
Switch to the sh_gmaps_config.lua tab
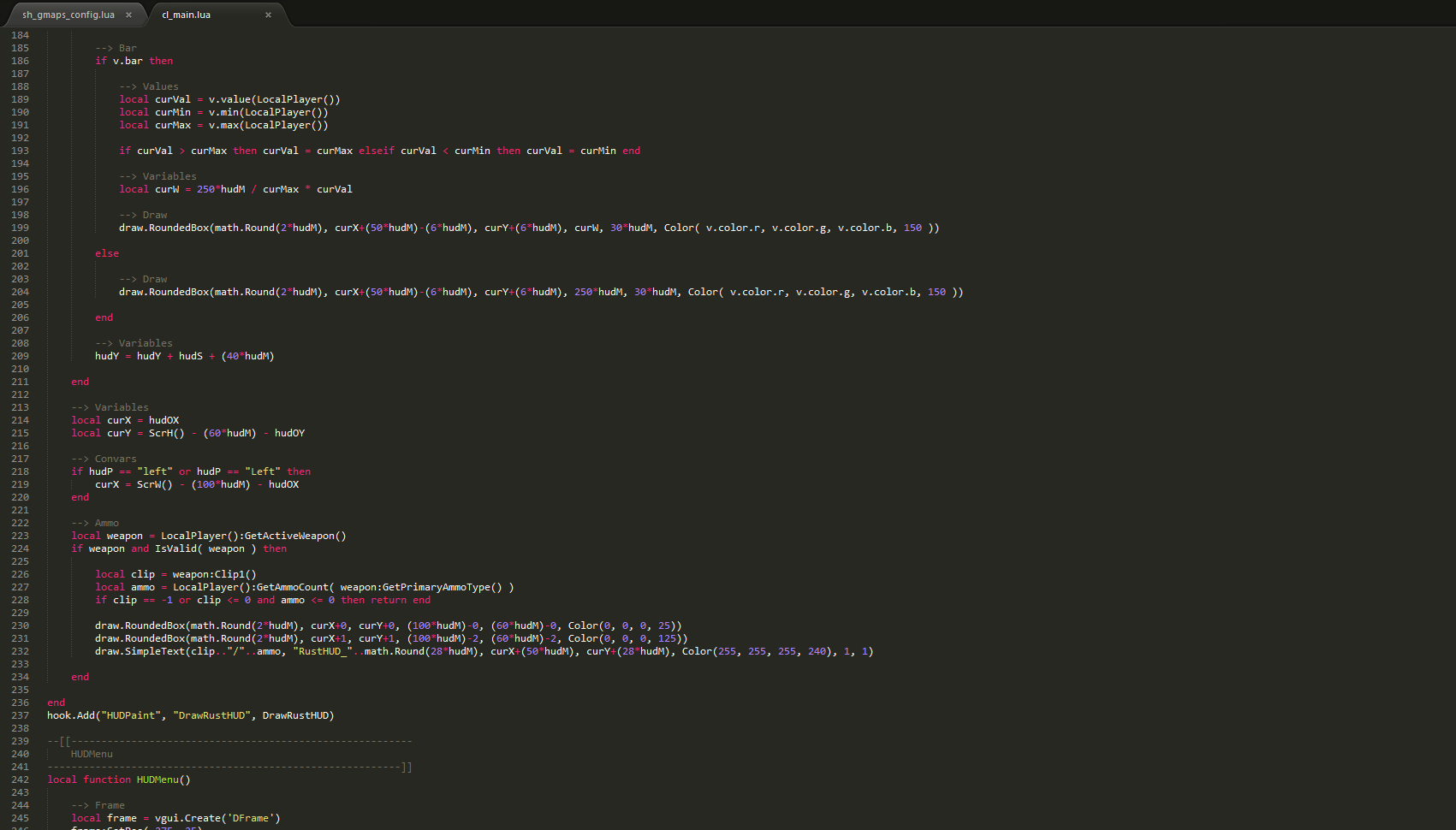coord(68,15)
